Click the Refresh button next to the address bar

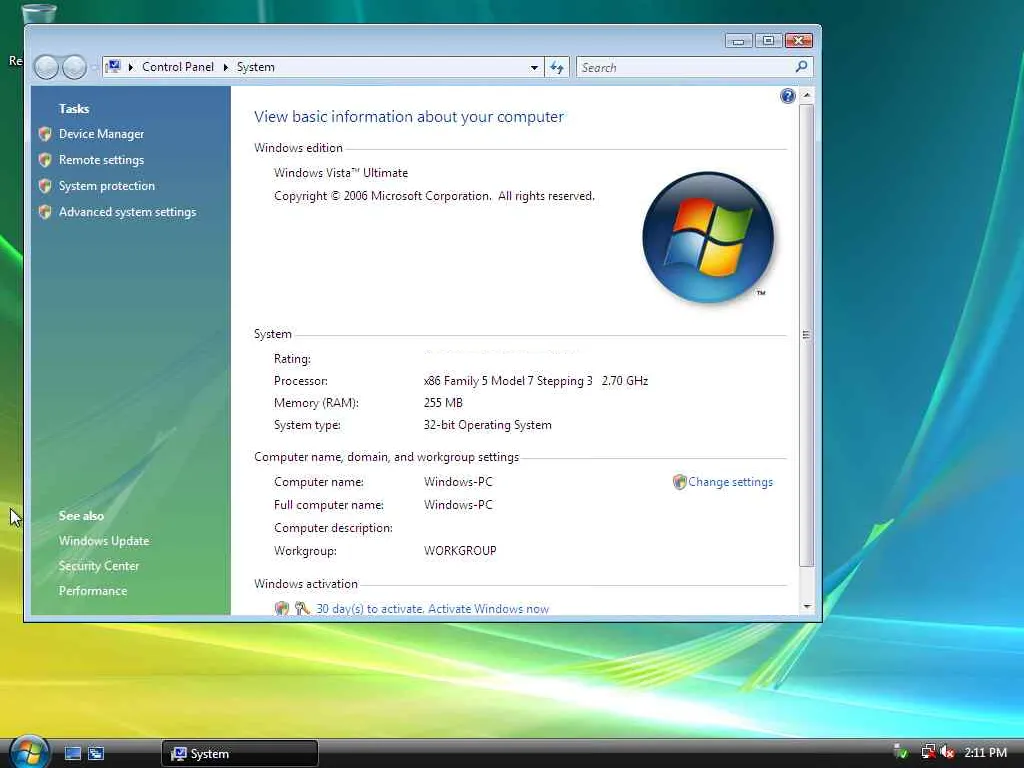coord(557,67)
